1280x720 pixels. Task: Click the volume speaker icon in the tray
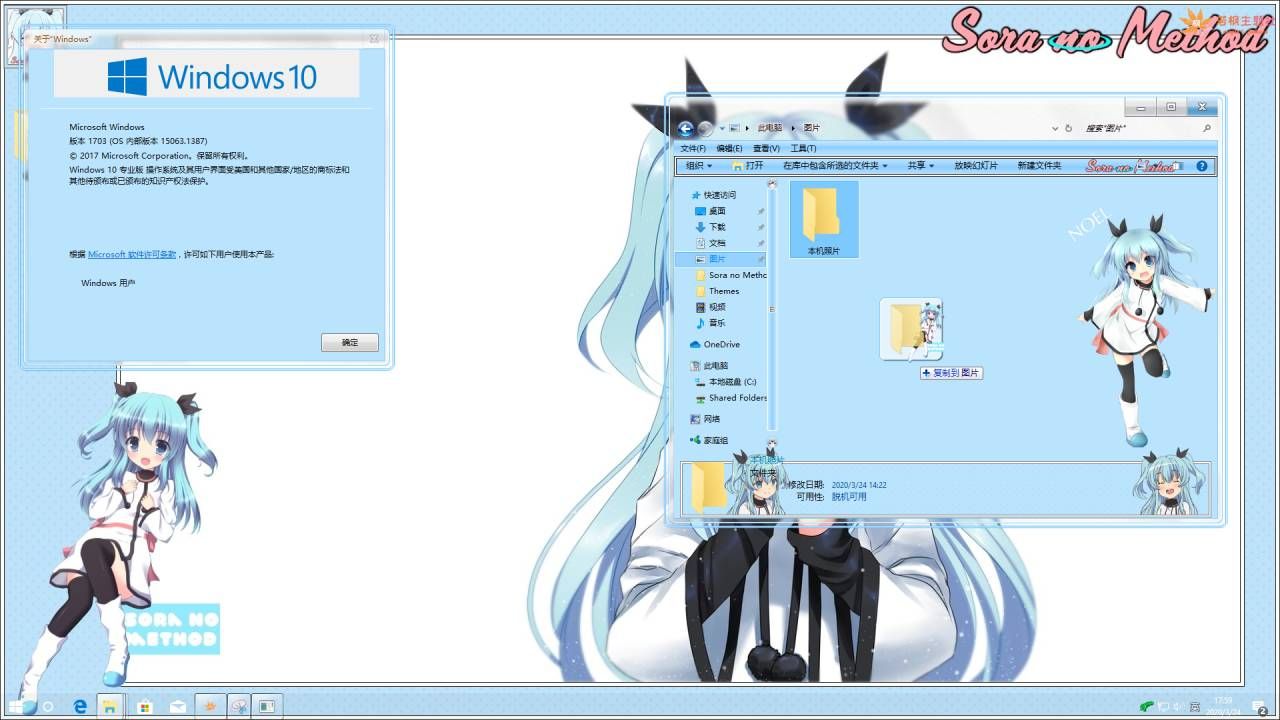(1178, 706)
